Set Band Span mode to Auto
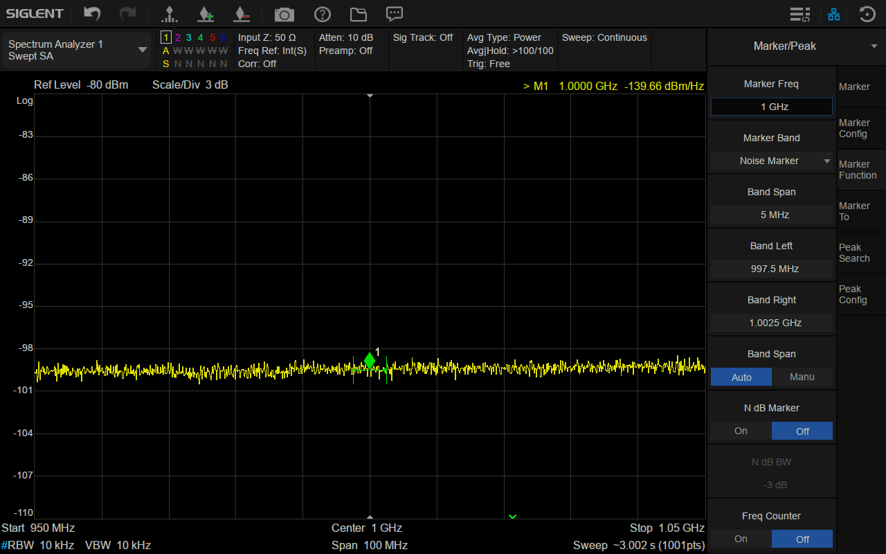 [x=741, y=377]
